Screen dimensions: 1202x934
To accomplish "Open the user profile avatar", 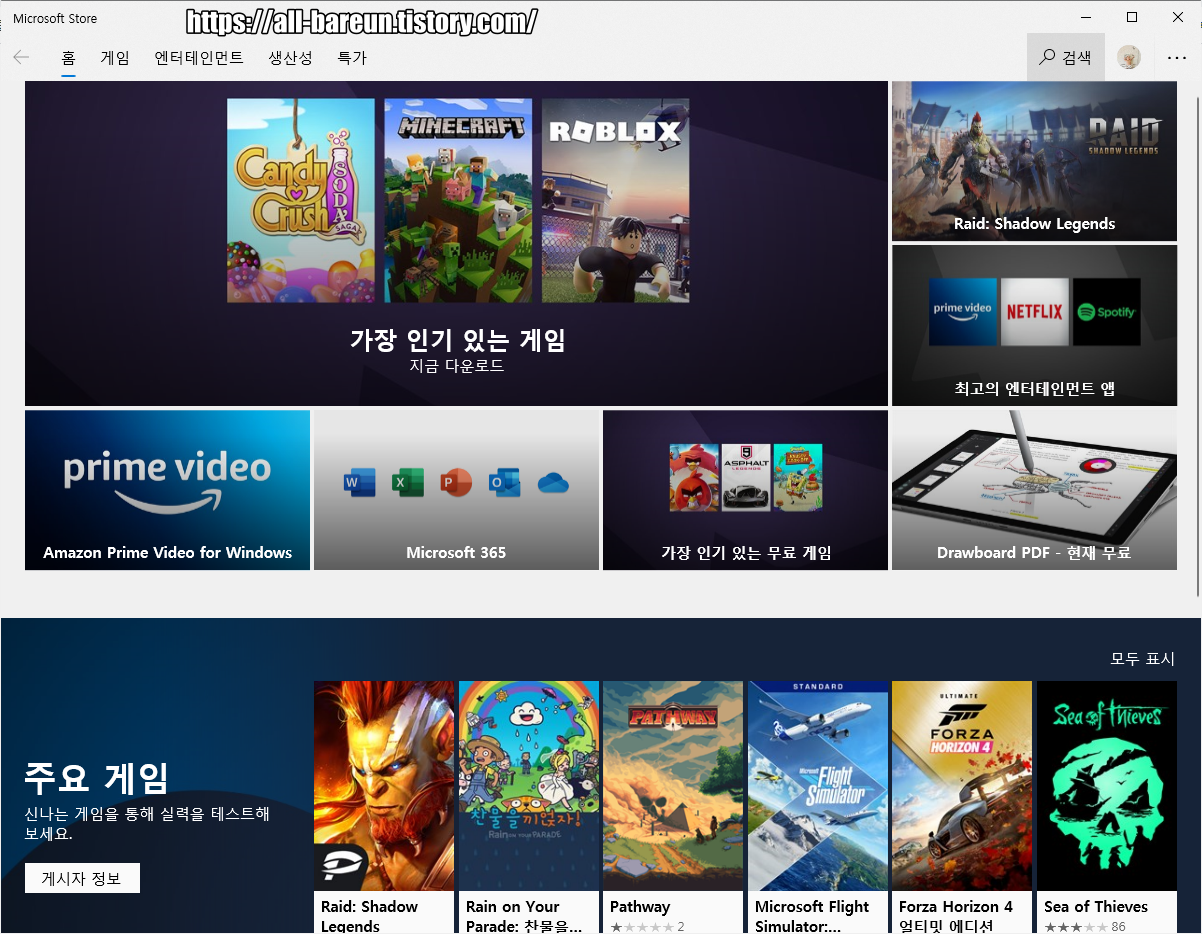I will (1129, 58).
